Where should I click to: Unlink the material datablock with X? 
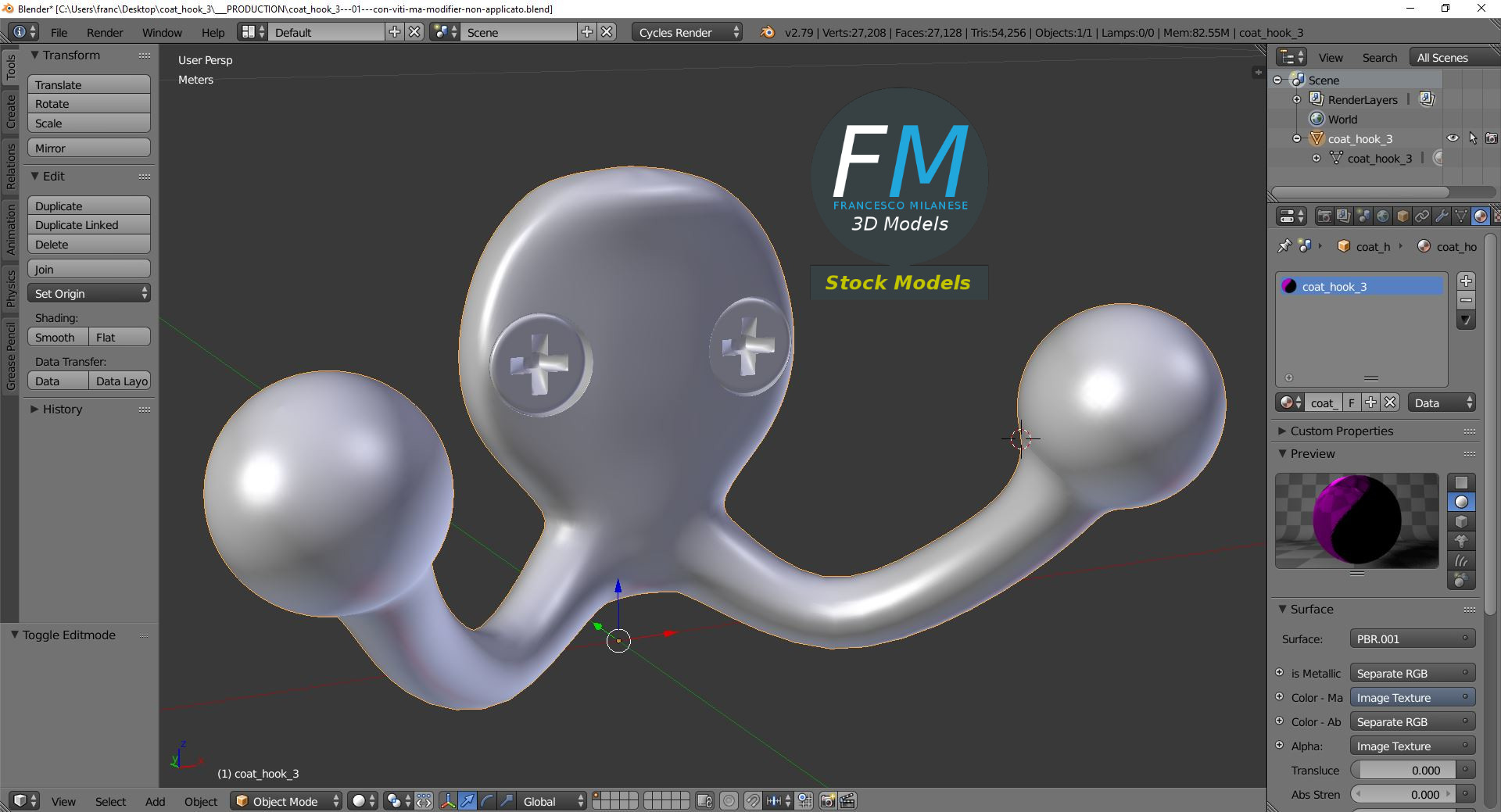(x=1390, y=402)
